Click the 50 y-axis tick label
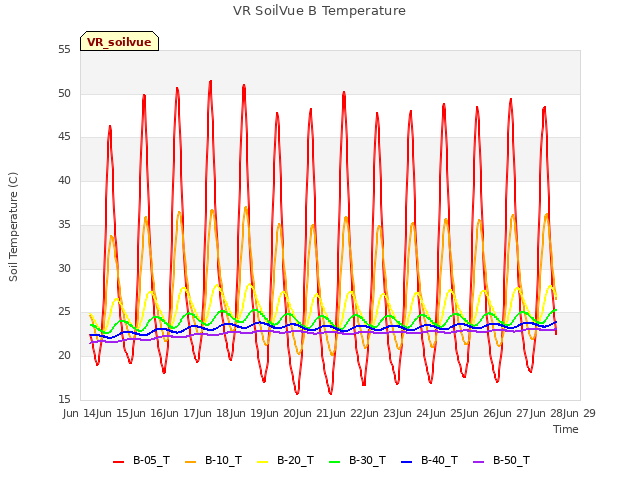 pyautogui.click(x=64, y=93)
